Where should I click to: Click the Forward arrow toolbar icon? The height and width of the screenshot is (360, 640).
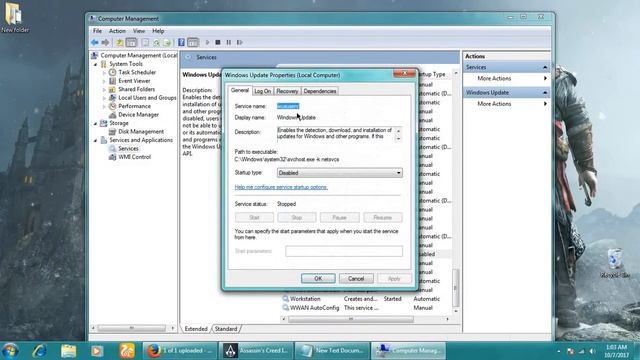[x=105, y=42]
